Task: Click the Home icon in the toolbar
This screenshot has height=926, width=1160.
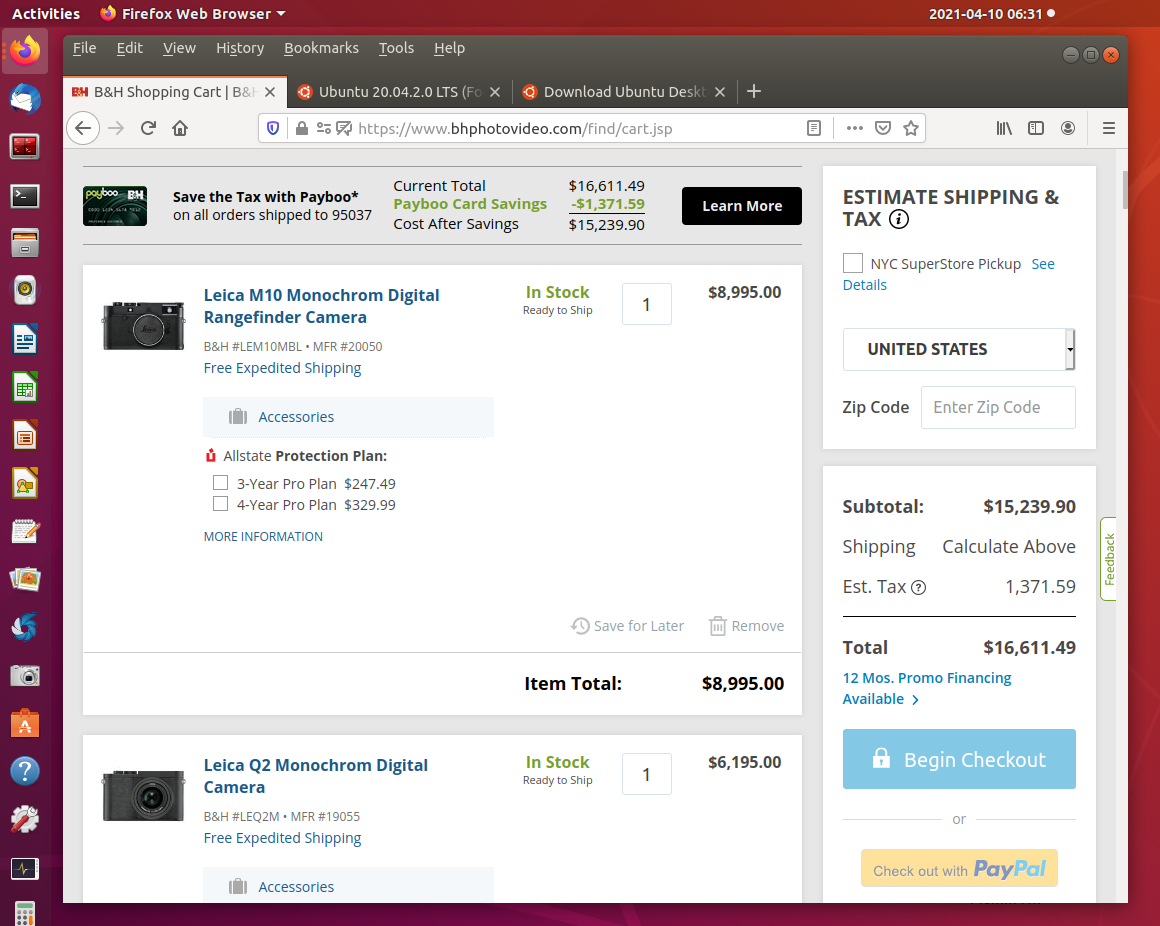Action: tap(180, 128)
